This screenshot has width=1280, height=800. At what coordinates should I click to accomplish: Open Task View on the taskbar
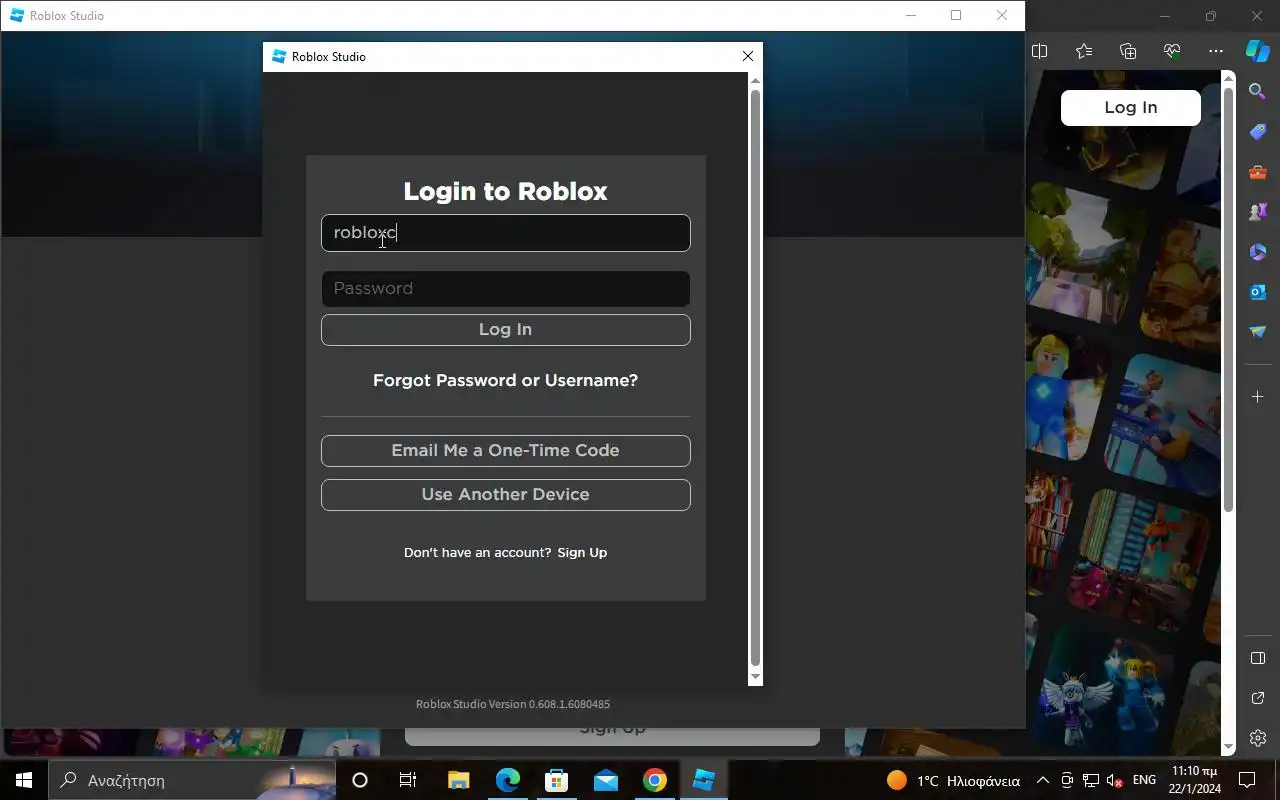pos(408,780)
